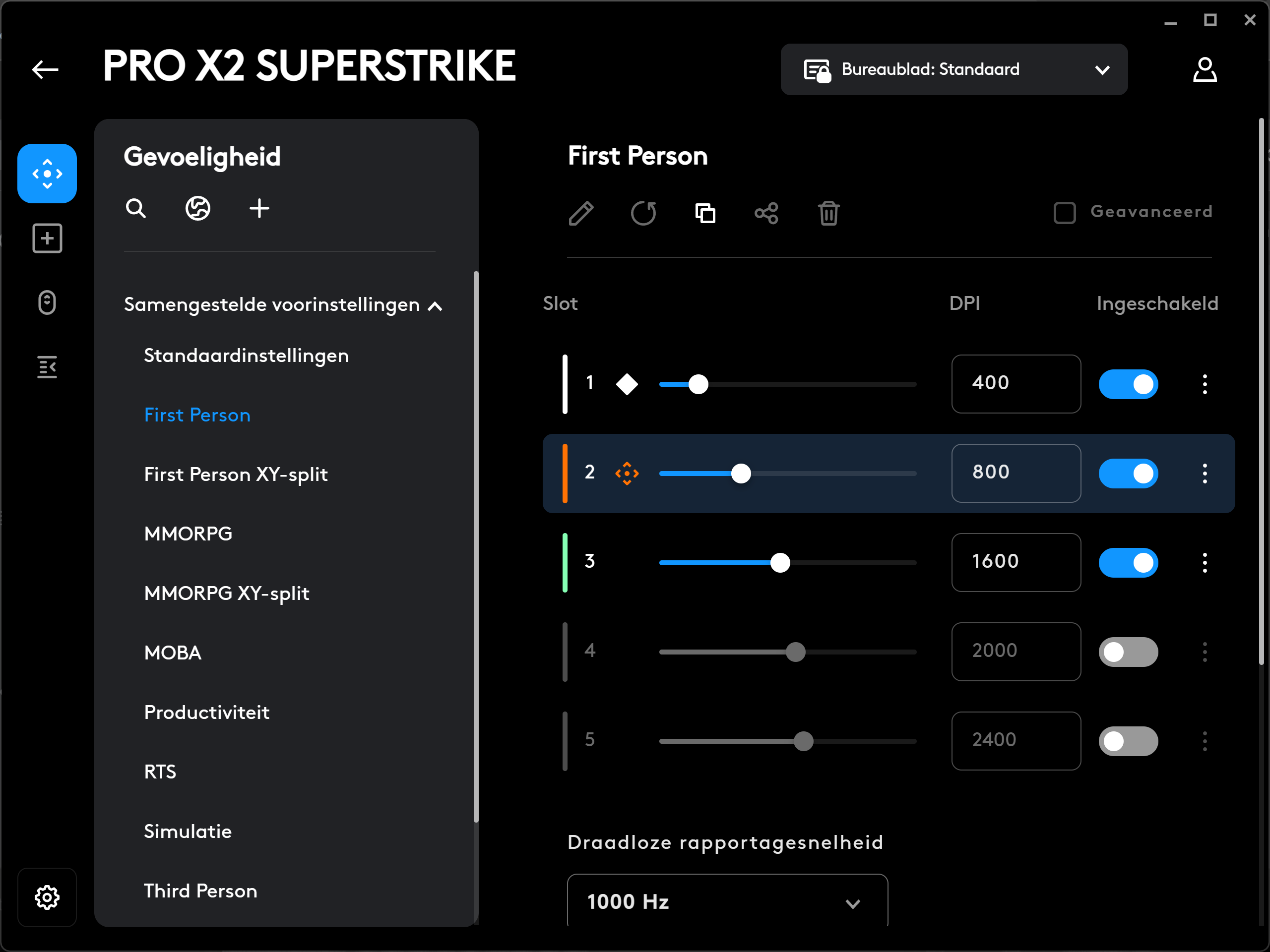Rename First Person using the pencil icon
The width and height of the screenshot is (1270, 952).
[581, 213]
